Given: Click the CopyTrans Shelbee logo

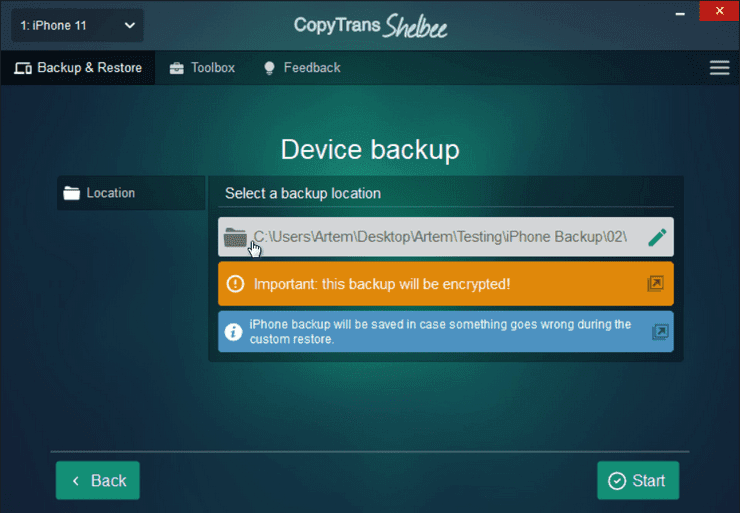Looking at the screenshot, I should 370,25.
